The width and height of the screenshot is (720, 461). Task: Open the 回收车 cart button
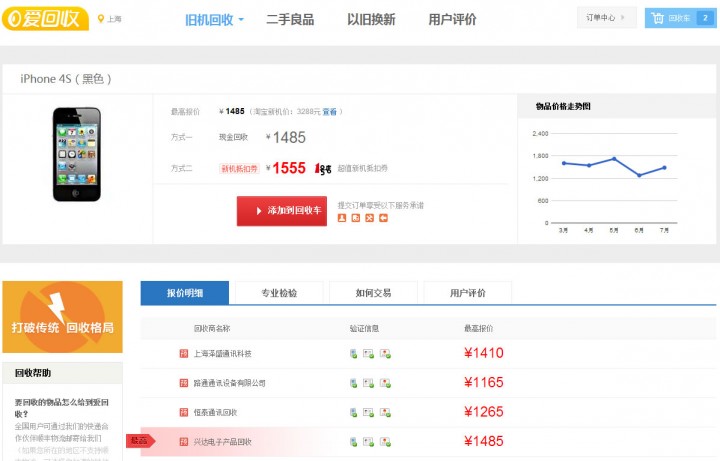click(x=681, y=18)
